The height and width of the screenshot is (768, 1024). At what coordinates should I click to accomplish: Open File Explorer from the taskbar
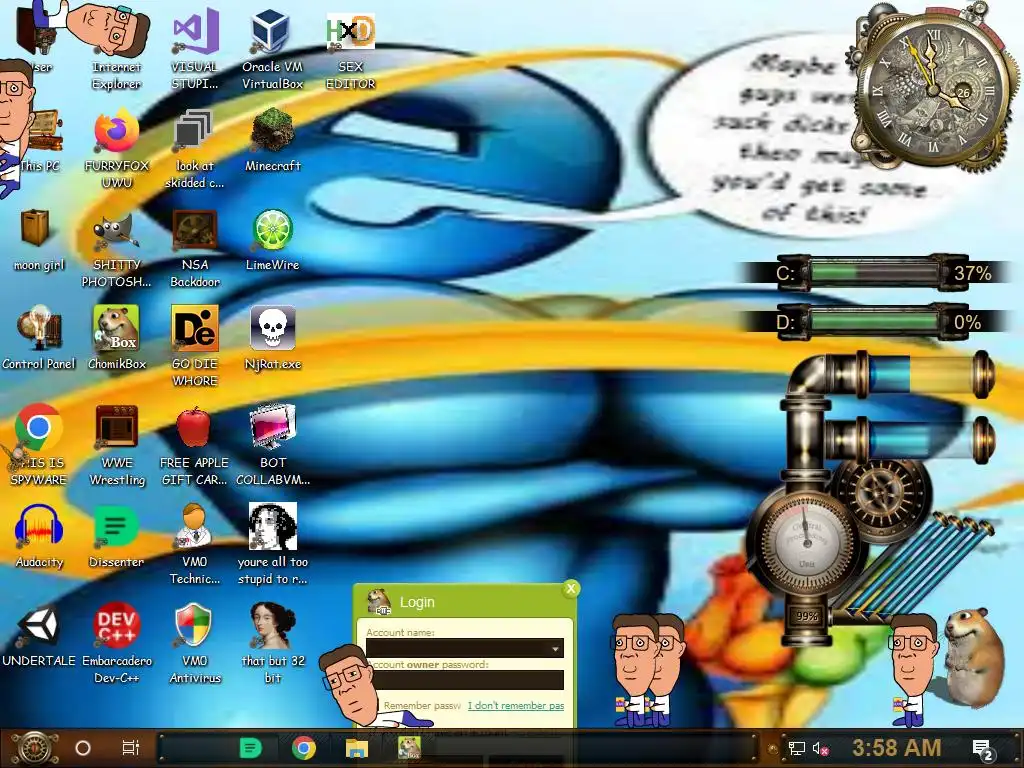pos(357,748)
